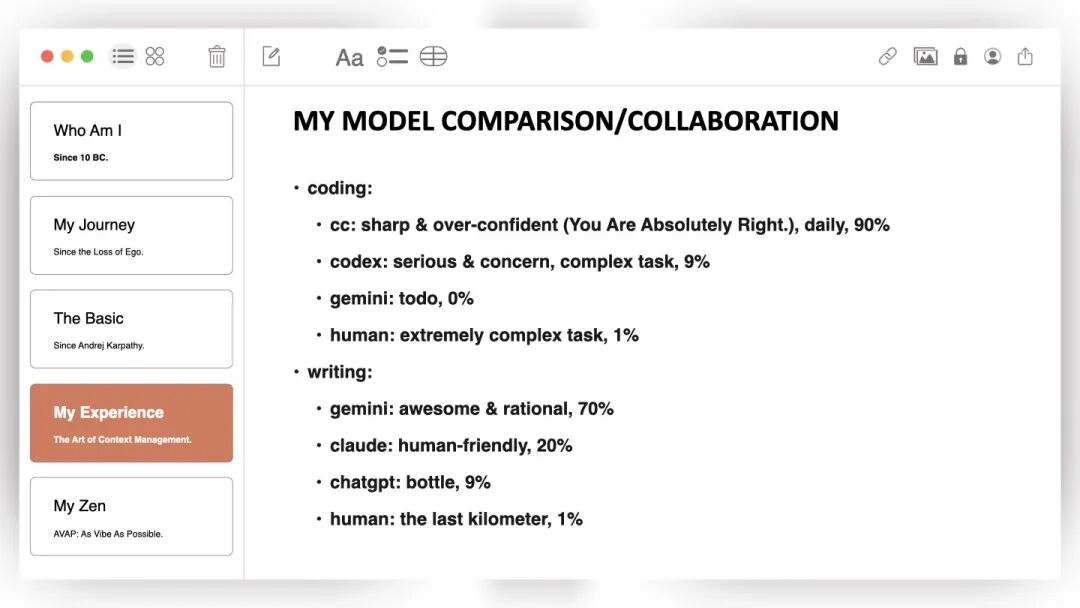Screen dimensions: 1080x608
Task: Create new note with compose icon
Action: (271, 56)
